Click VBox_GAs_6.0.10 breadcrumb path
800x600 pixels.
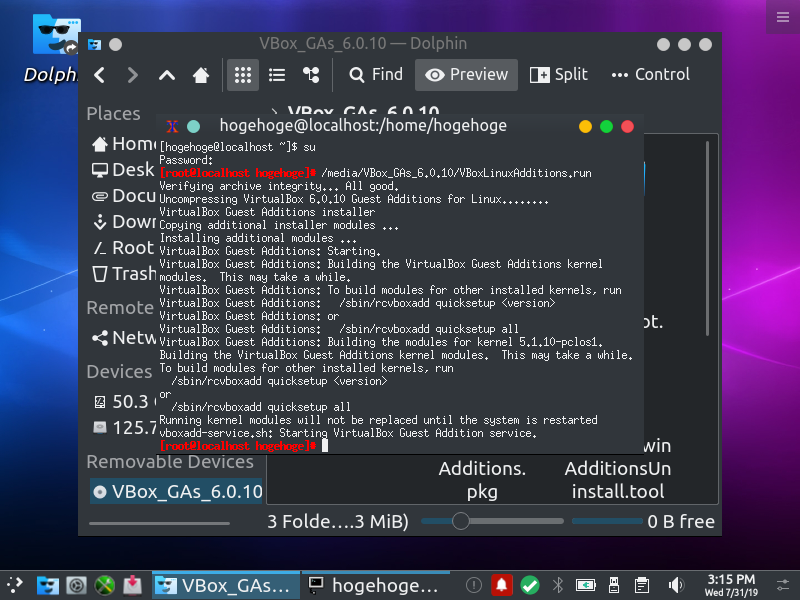[363, 111]
